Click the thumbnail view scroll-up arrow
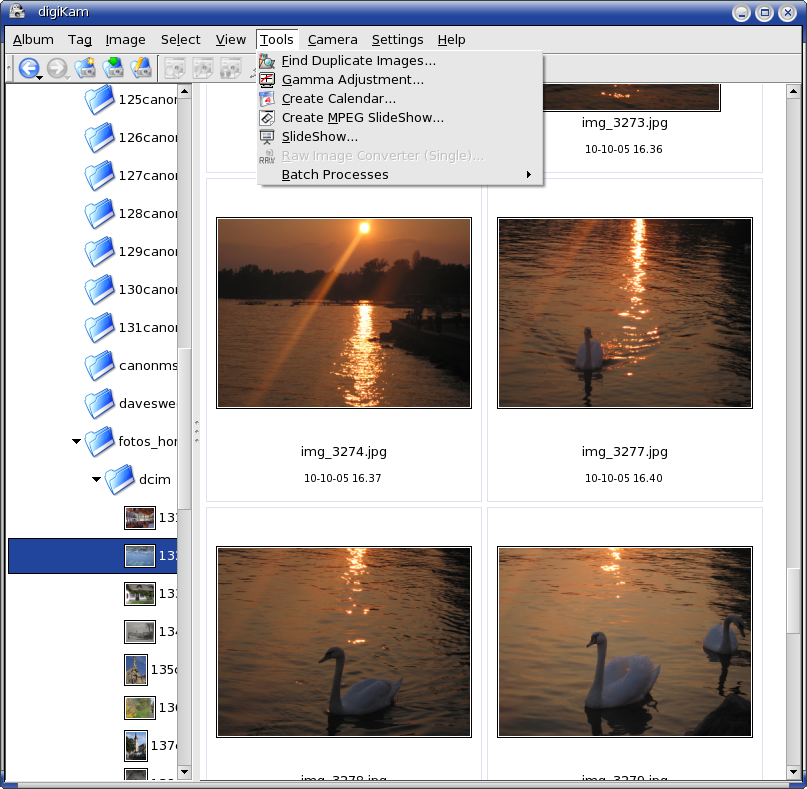This screenshot has width=807, height=789. coord(793,92)
